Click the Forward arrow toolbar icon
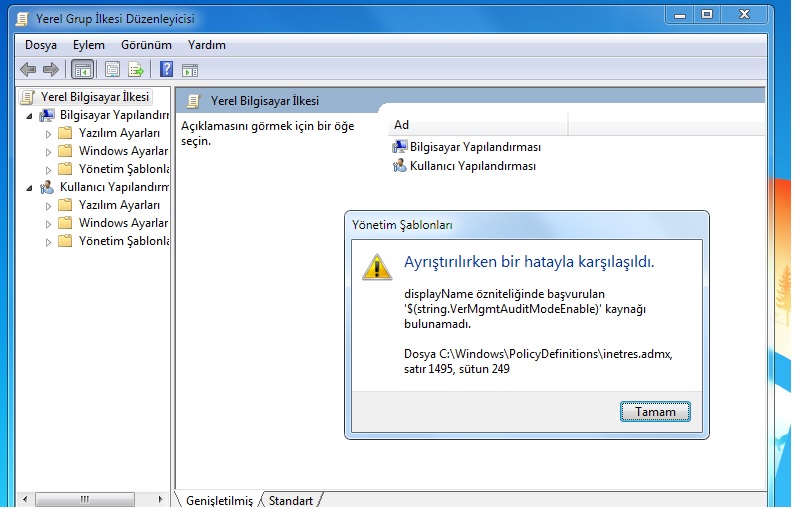Screen dimensions: 793x509 [51, 69]
